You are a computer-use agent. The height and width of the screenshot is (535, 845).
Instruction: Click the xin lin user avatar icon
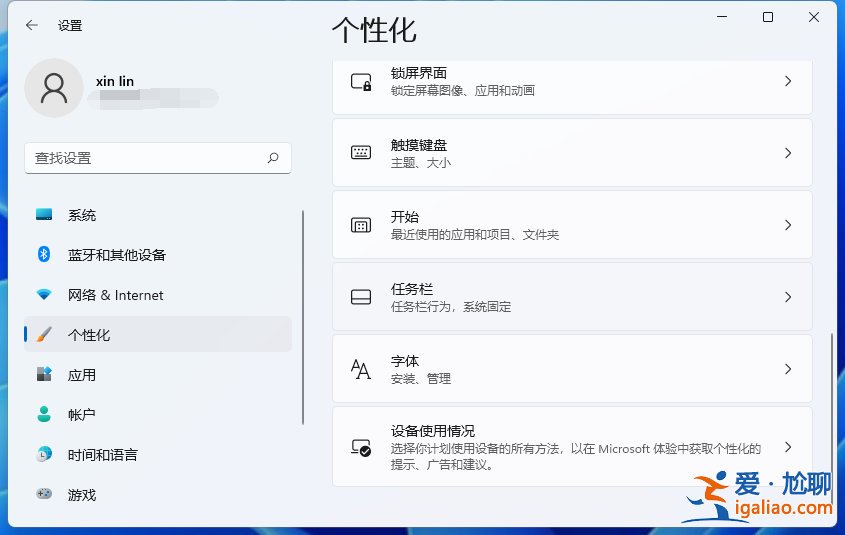click(54, 88)
